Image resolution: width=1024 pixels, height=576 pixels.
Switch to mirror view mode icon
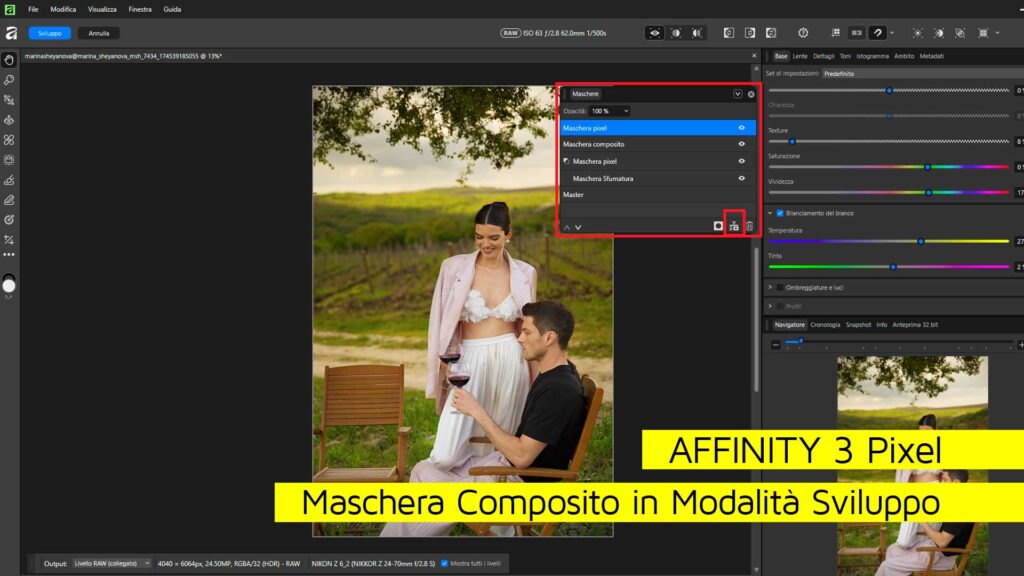click(x=697, y=33)
